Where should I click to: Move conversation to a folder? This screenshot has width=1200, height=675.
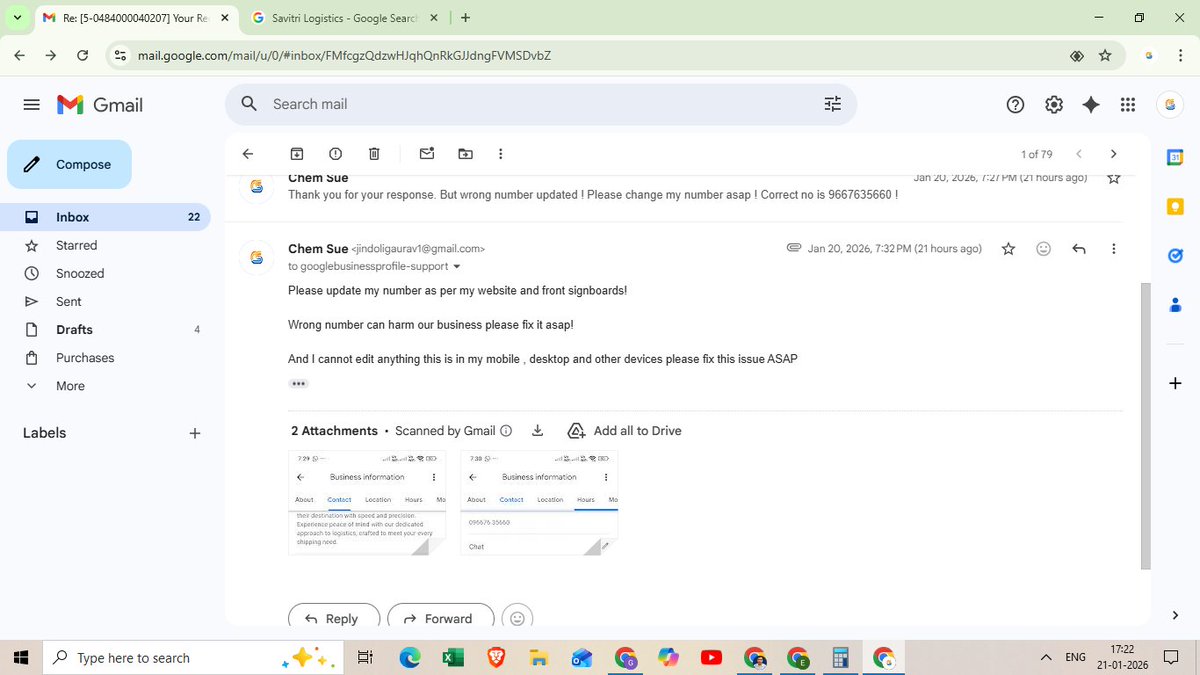pos(465,154)
